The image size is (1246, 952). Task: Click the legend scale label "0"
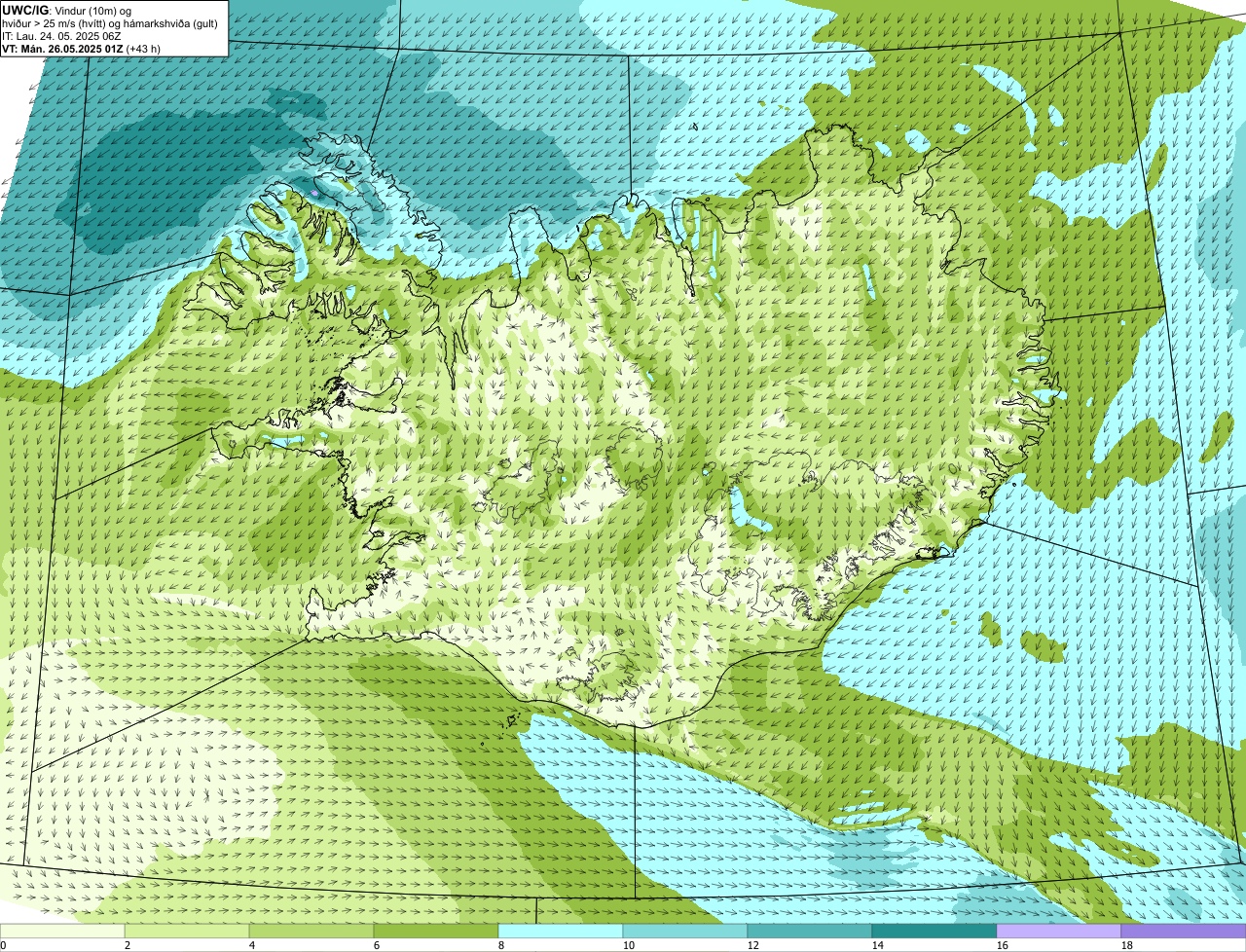(x=3, y=945)
